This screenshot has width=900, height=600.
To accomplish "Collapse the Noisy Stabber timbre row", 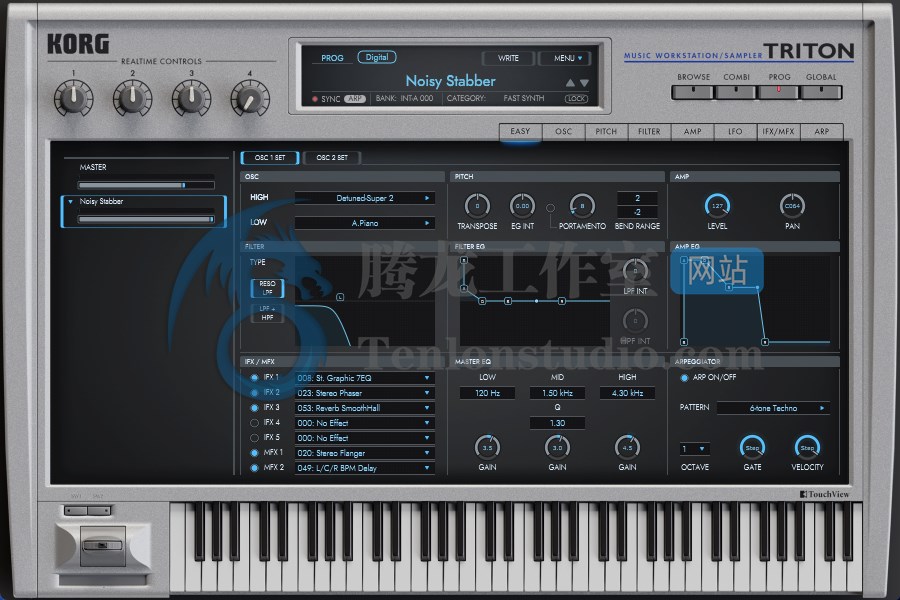I will click(71, 202).
